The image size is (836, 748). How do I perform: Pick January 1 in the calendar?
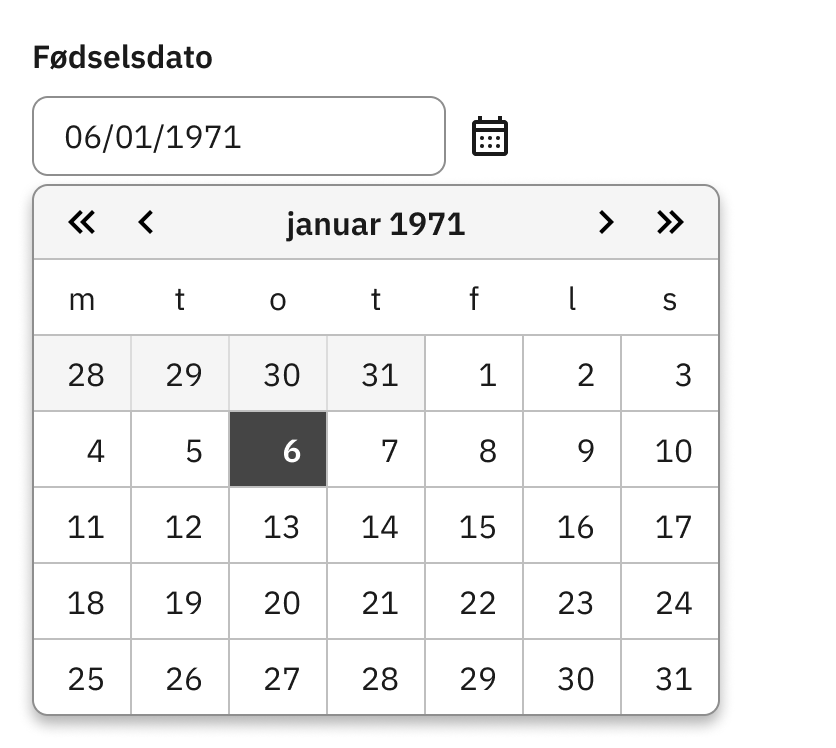474,373
